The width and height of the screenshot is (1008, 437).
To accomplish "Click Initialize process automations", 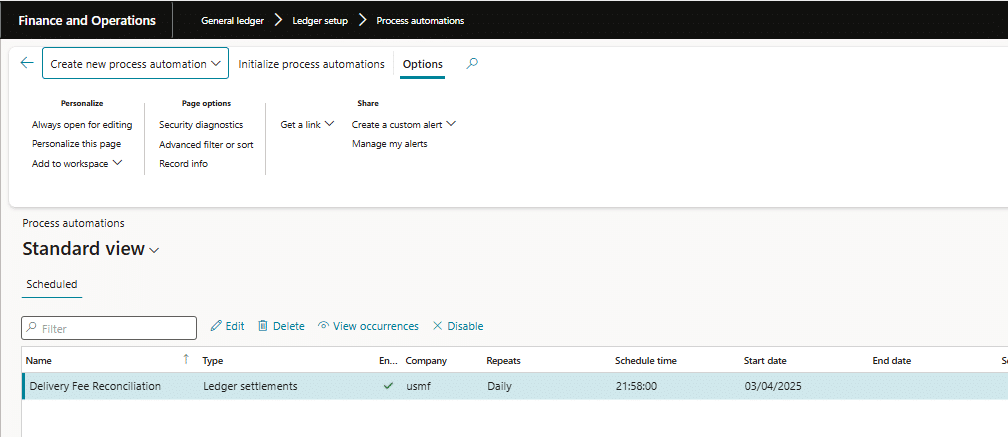I will (x=311, y=64).
